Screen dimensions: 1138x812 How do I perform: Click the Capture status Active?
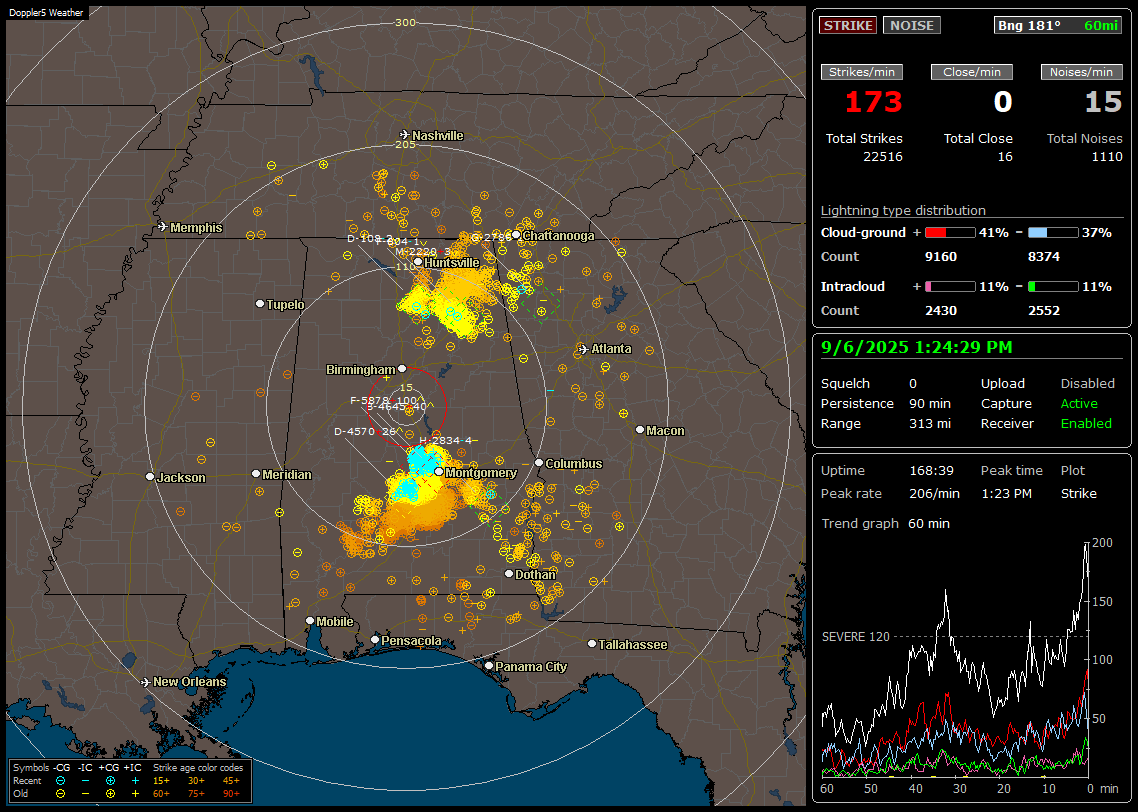1078,403
